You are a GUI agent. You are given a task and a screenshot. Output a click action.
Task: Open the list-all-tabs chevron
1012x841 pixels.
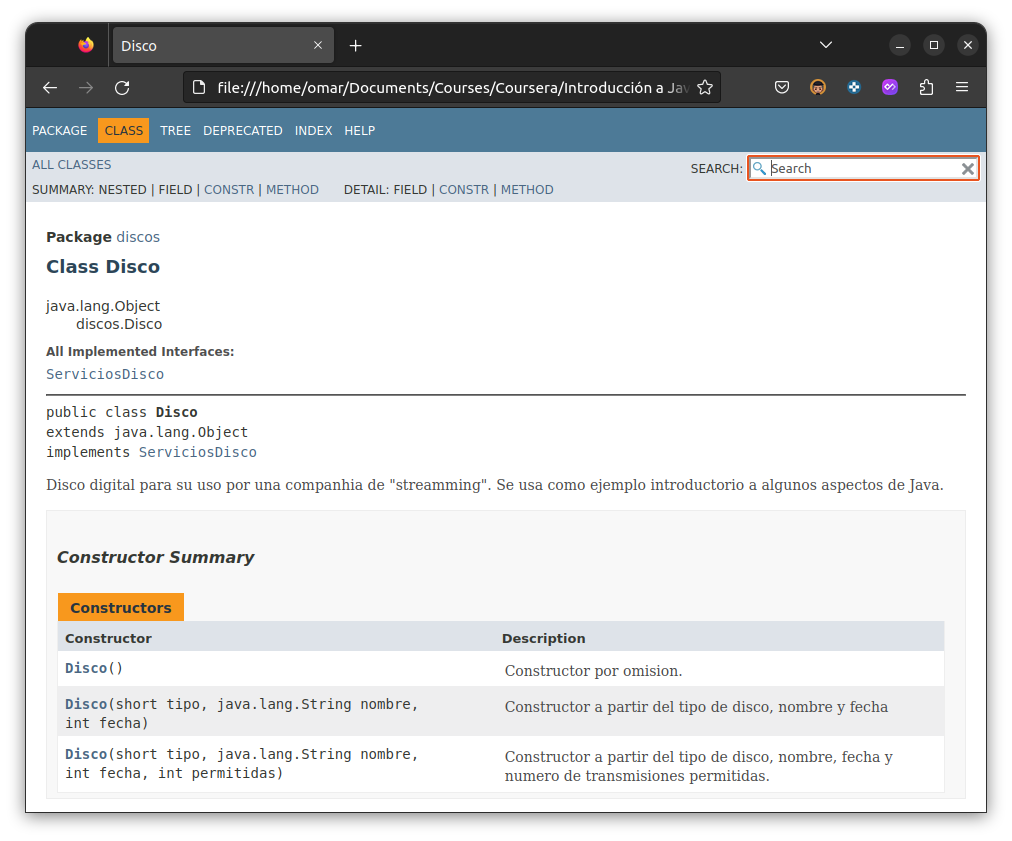tap(825, 45)
